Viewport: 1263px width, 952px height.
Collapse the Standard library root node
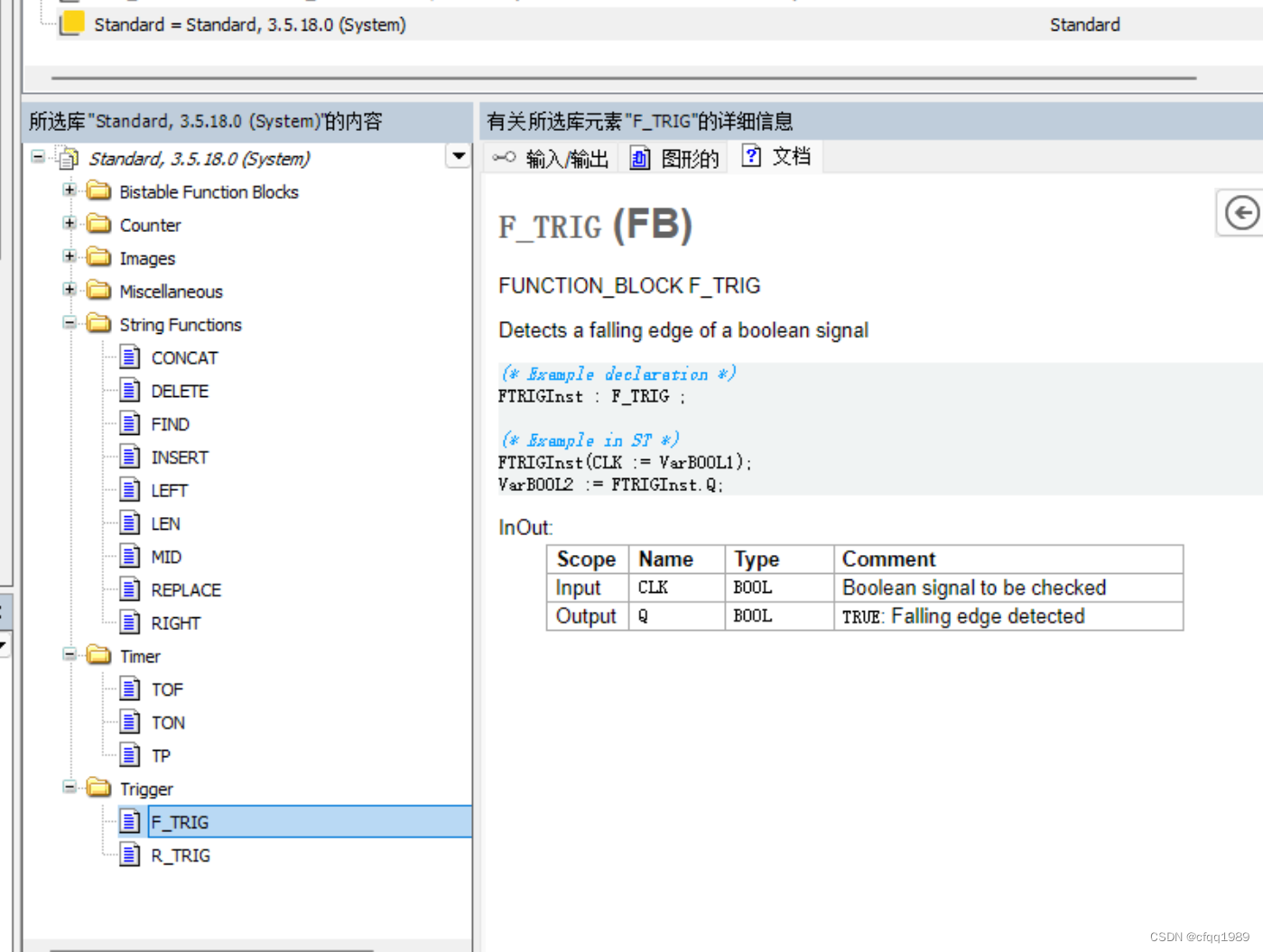pos(38,157)
